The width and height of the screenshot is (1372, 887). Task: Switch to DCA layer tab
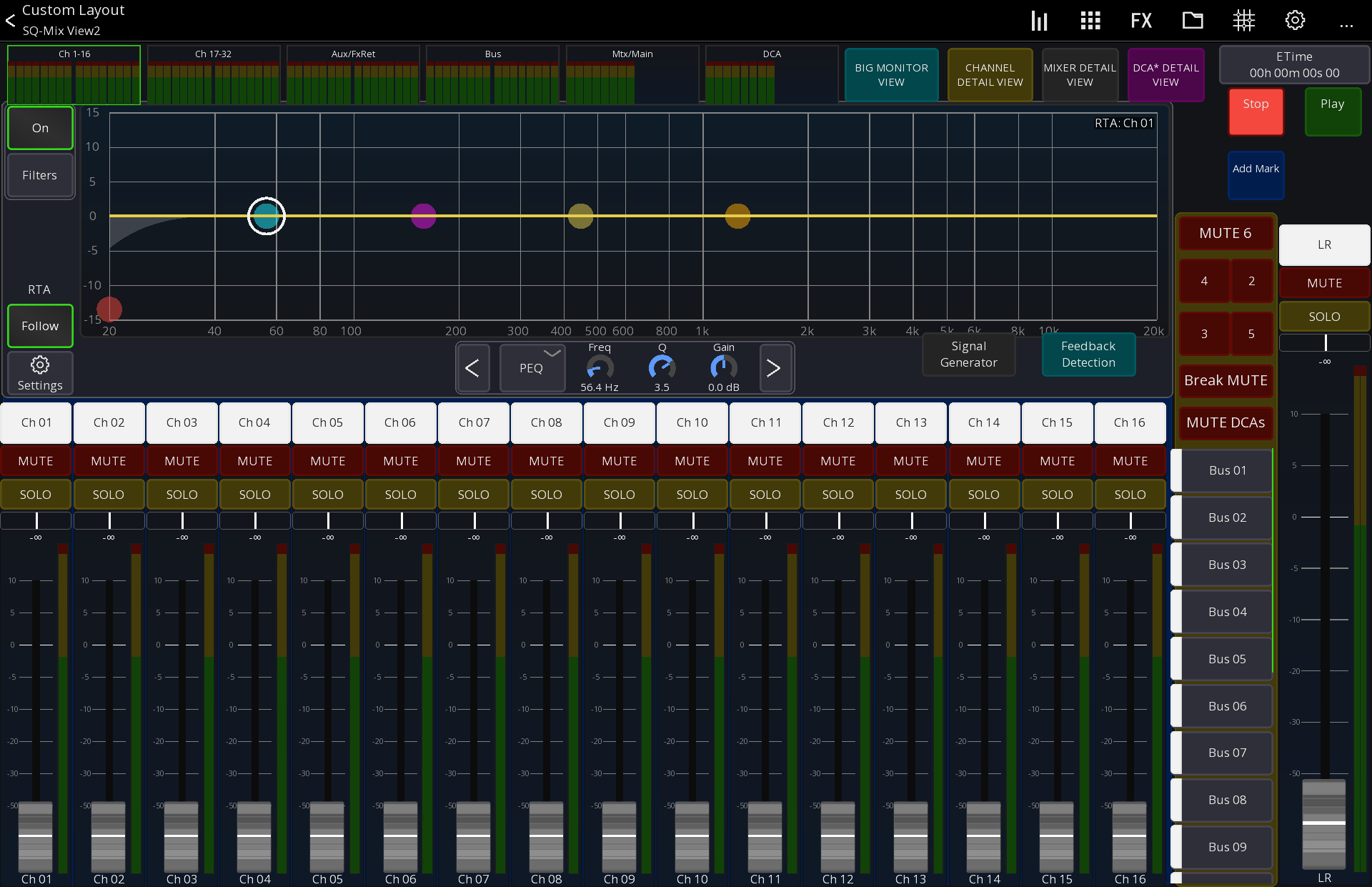pos(771,75)
